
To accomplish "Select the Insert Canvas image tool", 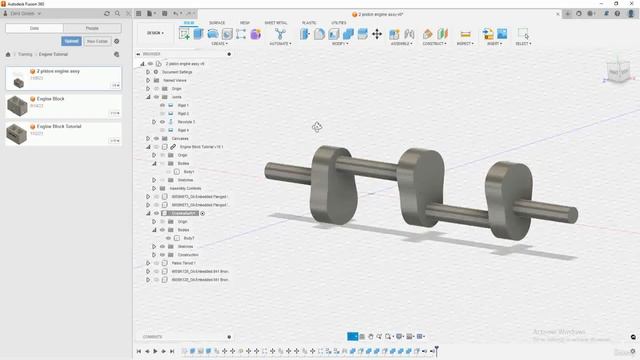I will (x=502, y=34).
